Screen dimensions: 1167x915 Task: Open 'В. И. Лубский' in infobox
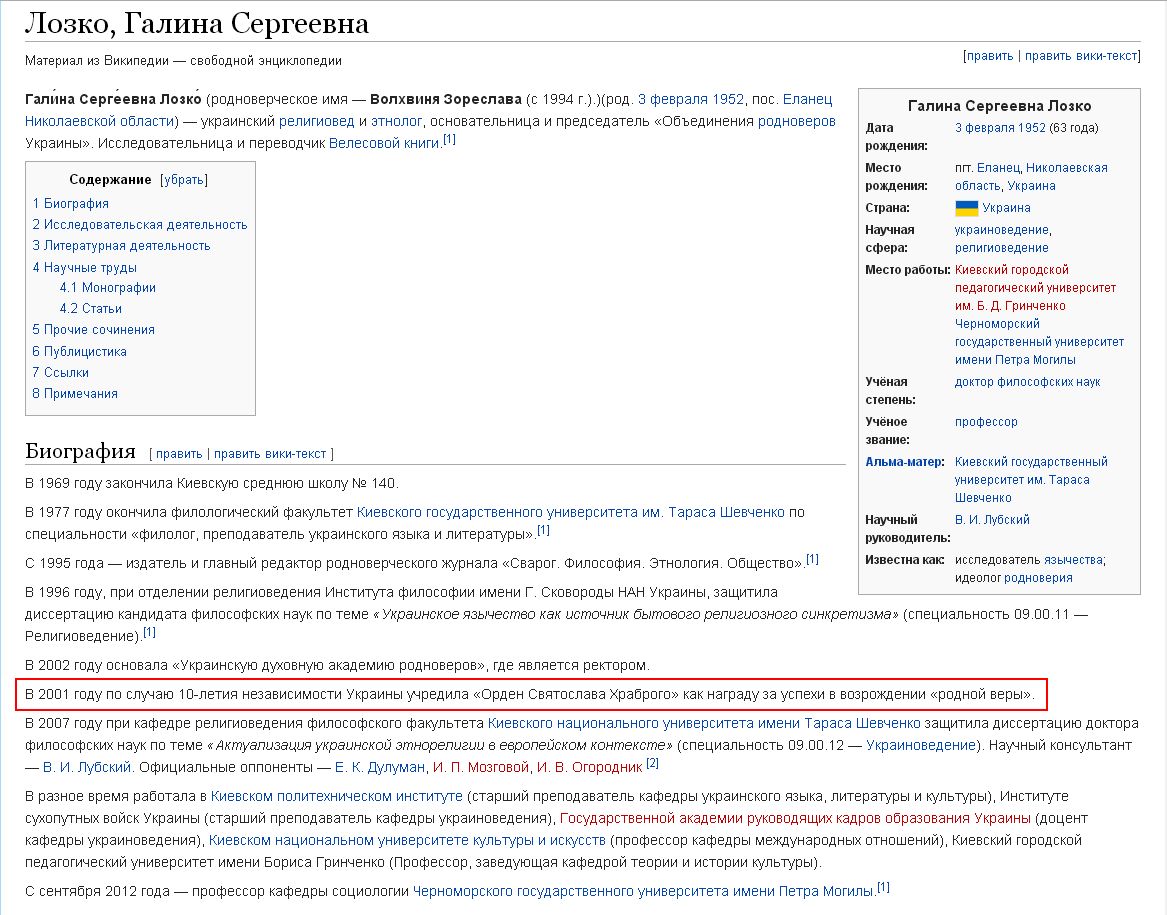pos(992,520)
